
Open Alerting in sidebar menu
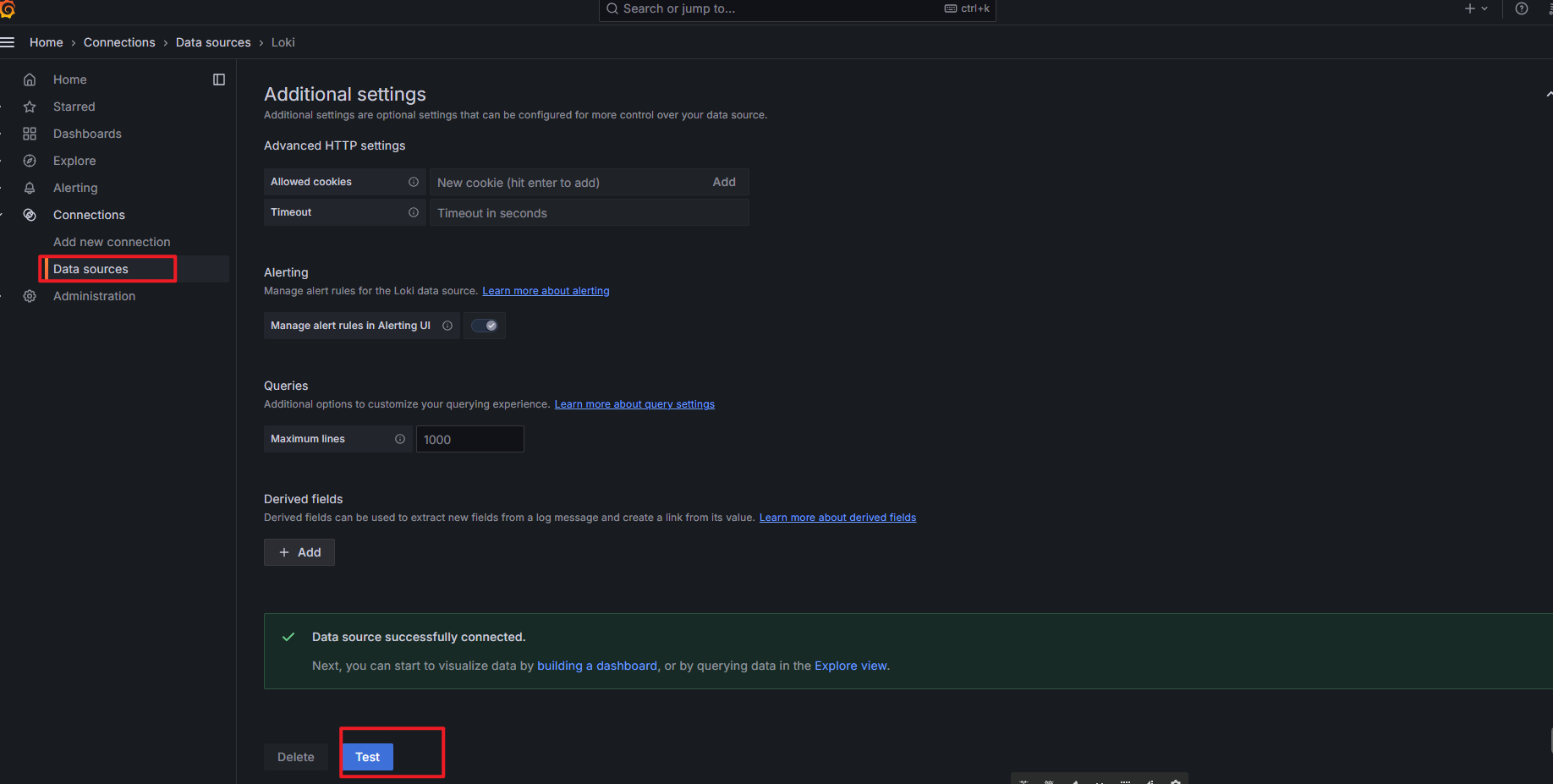point(75,188)
